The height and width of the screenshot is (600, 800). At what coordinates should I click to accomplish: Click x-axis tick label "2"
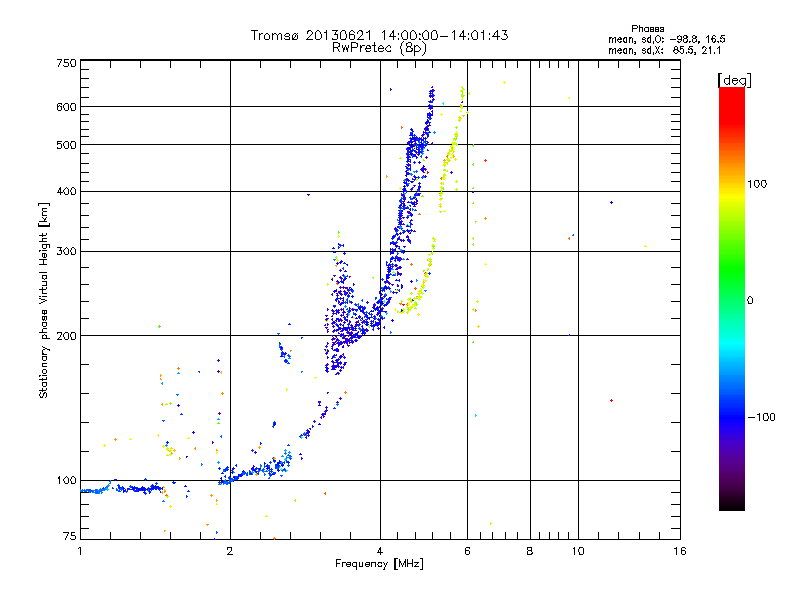click(230, 551)
